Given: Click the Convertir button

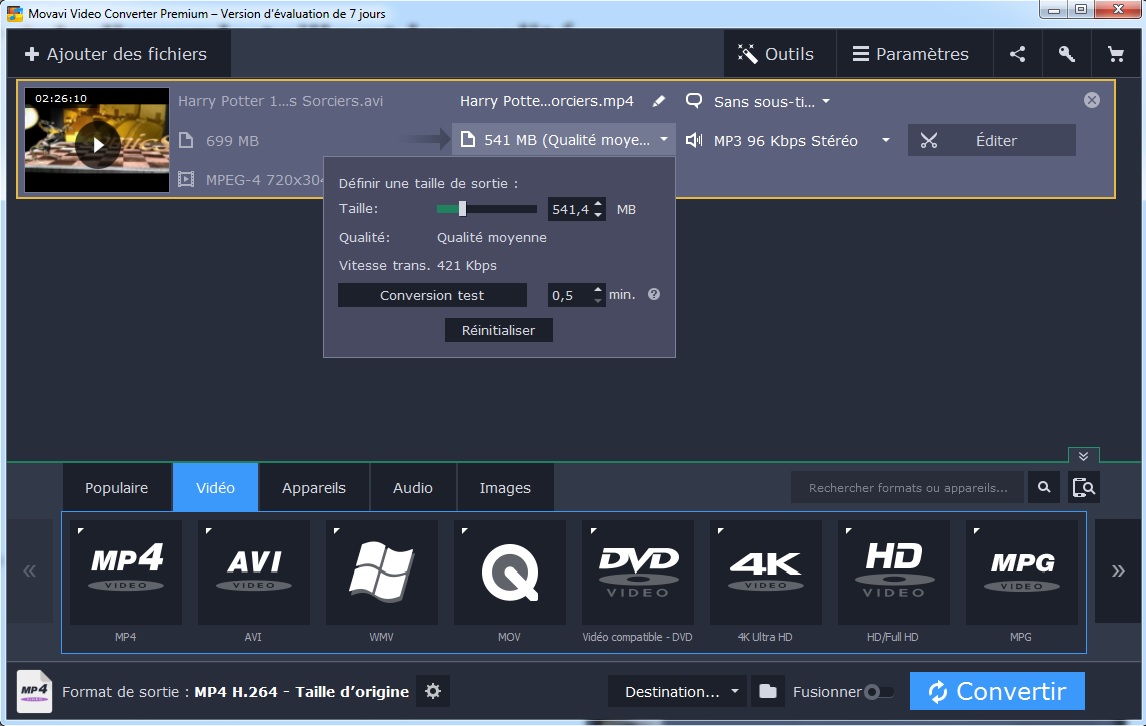Looking at the screenshot, I should tap(997, 691).
